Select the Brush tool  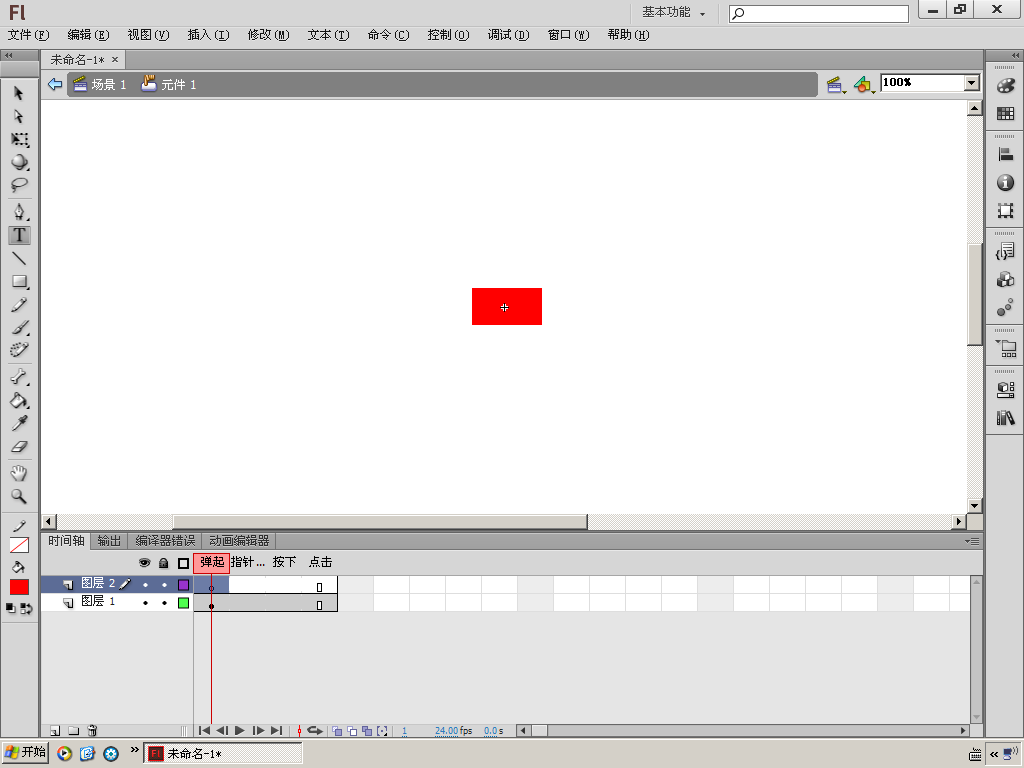[20, 328]
